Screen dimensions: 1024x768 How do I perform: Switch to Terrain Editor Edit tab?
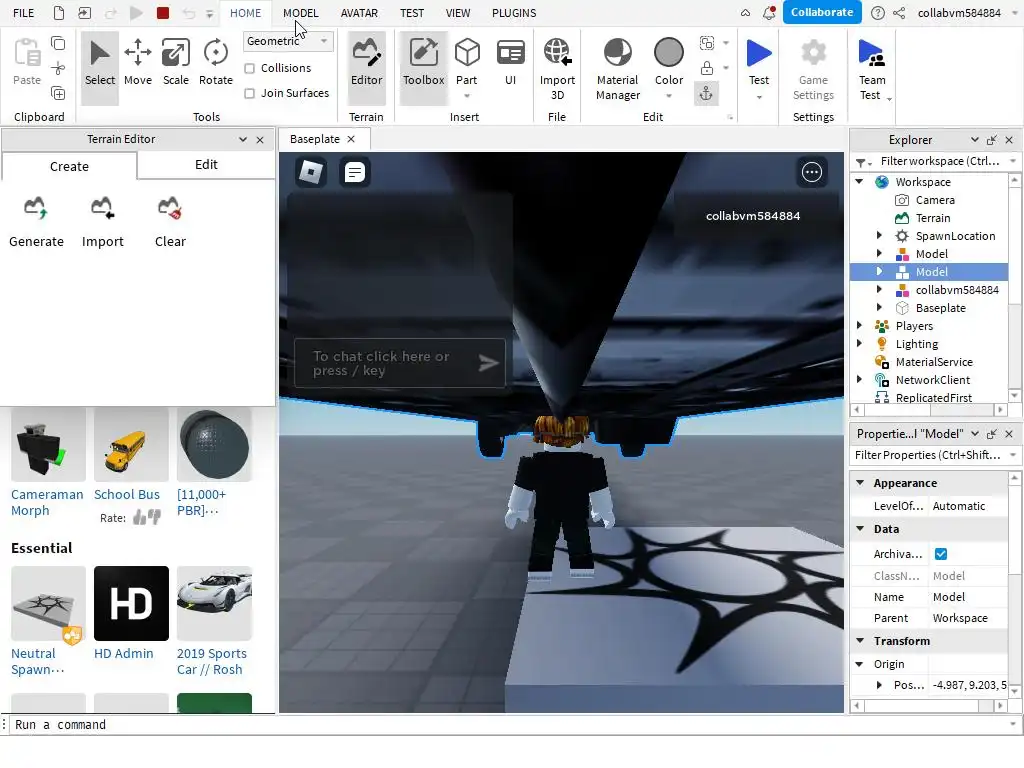(206, 165)
